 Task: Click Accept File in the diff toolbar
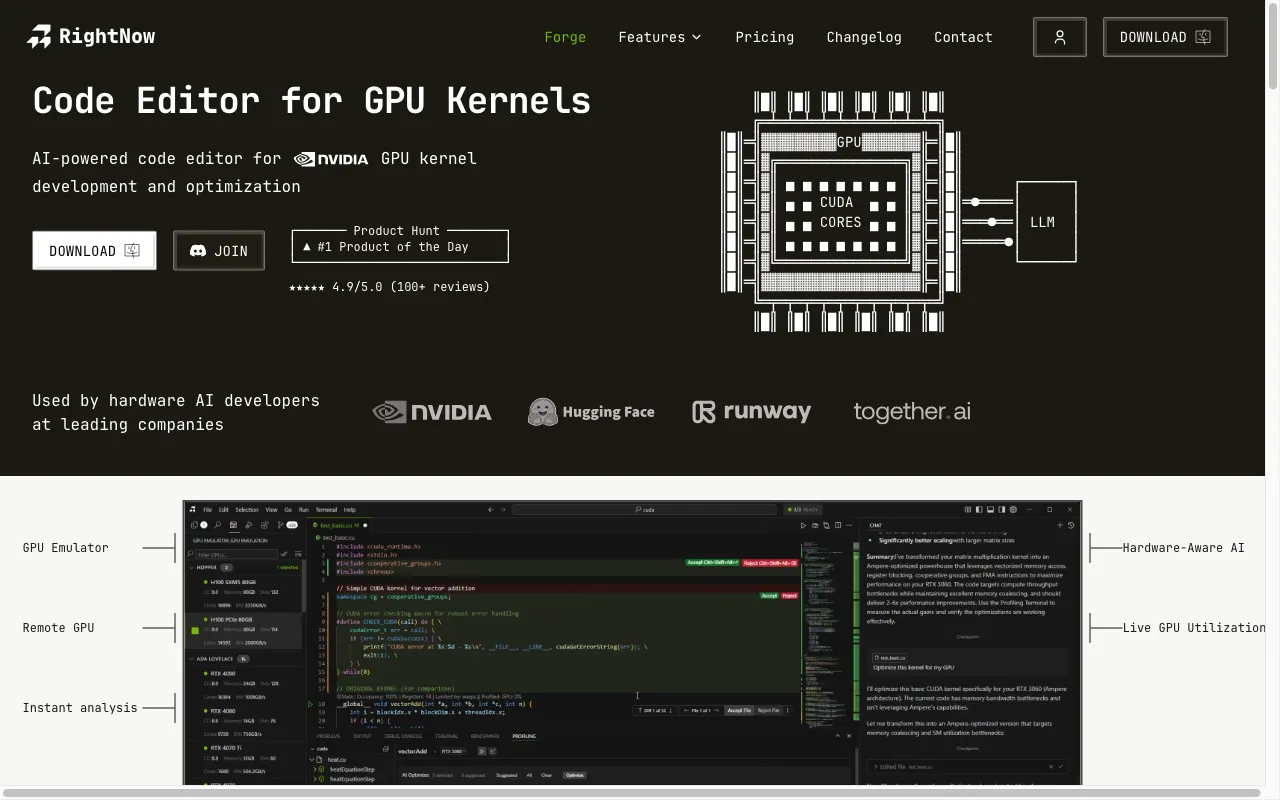pos(739,710)
